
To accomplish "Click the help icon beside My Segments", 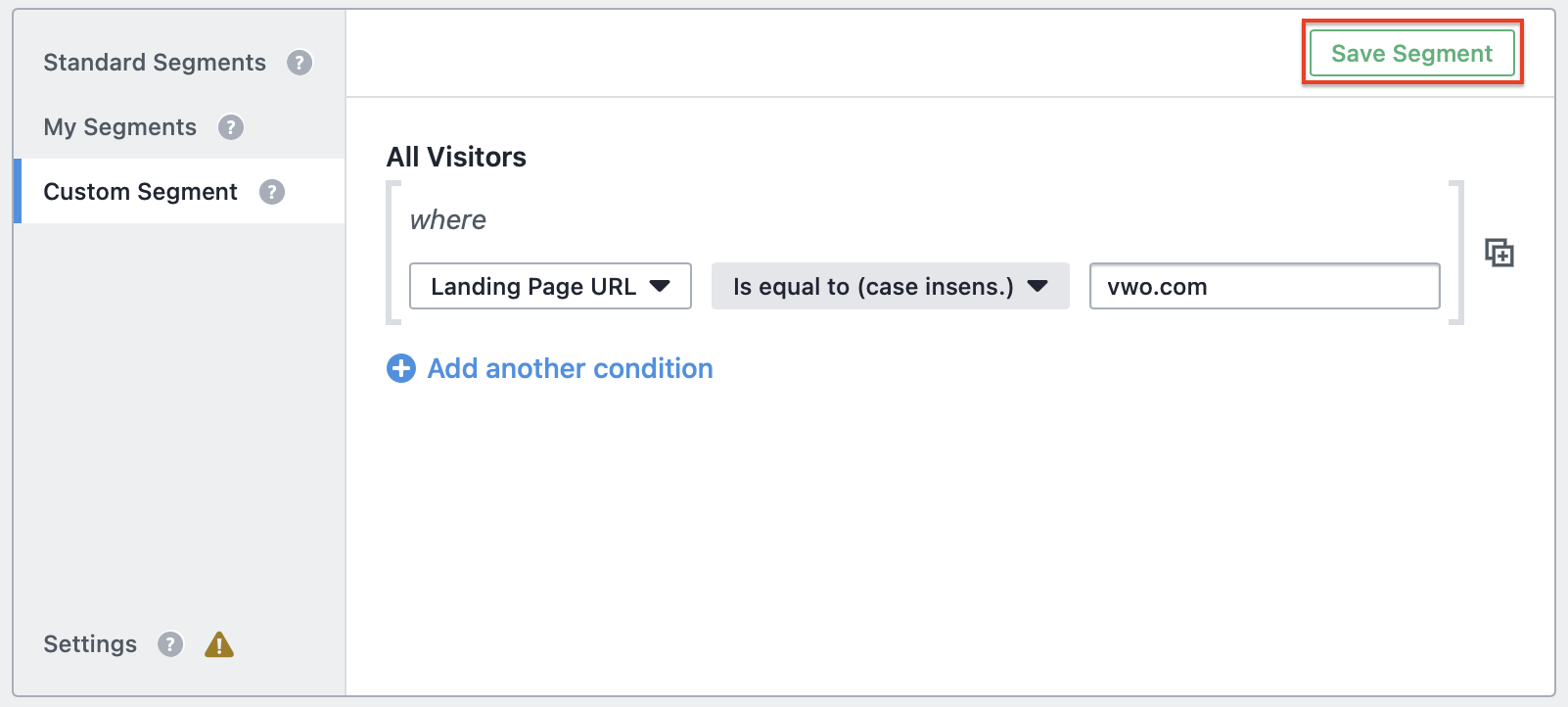I will [x=231, y=127].
